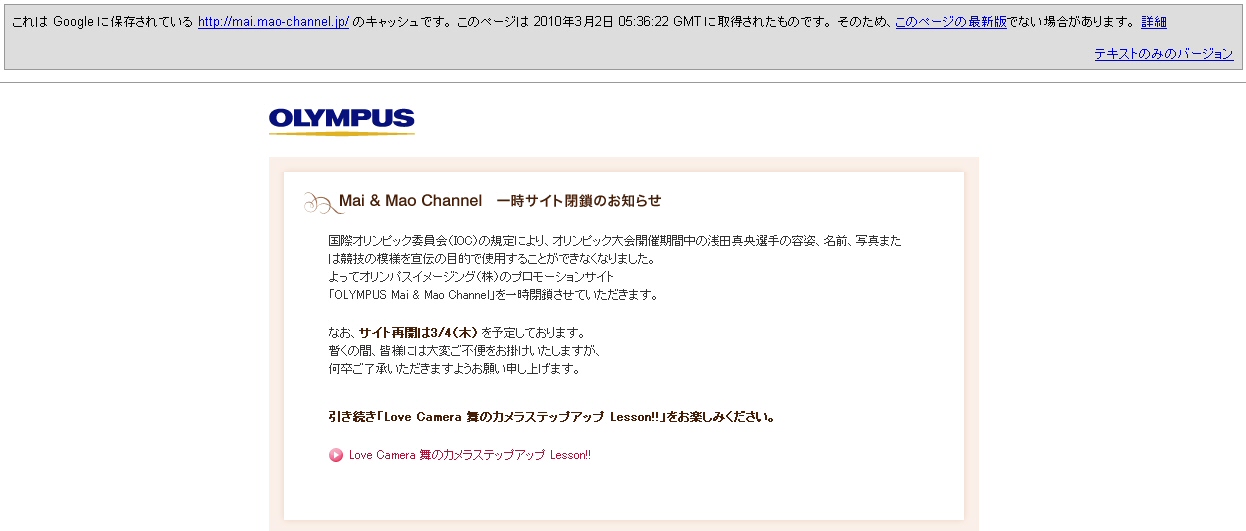Click the pink arrow icon beside Love Camera link
The height and width of the screenshot is (531, 1246).
336,455
